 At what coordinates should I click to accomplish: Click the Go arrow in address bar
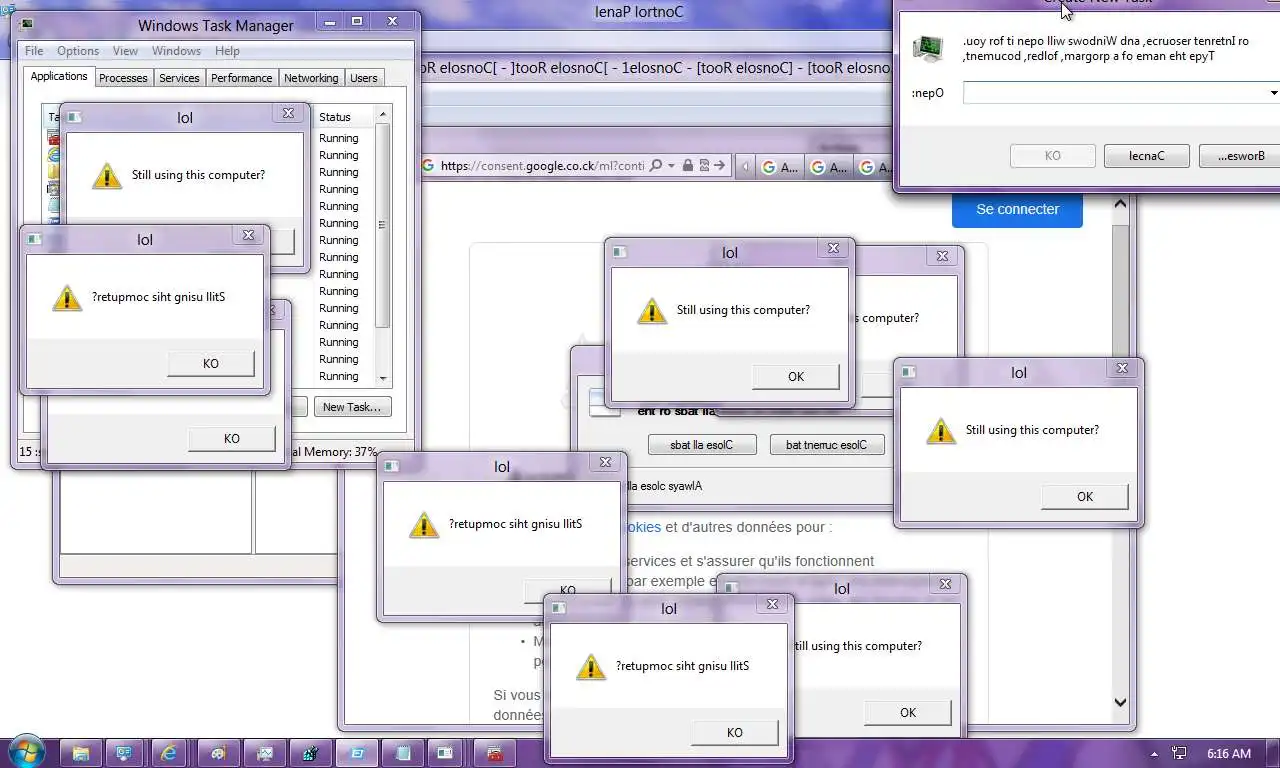720,166
